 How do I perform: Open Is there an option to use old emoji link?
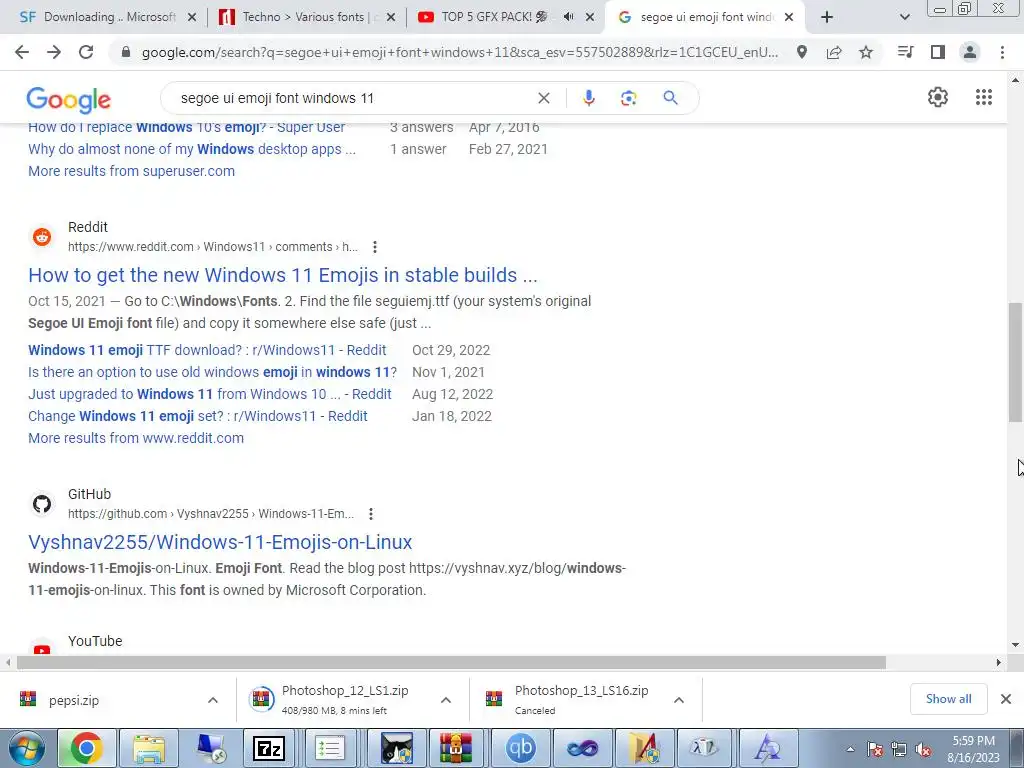click(x=212, y=372)
